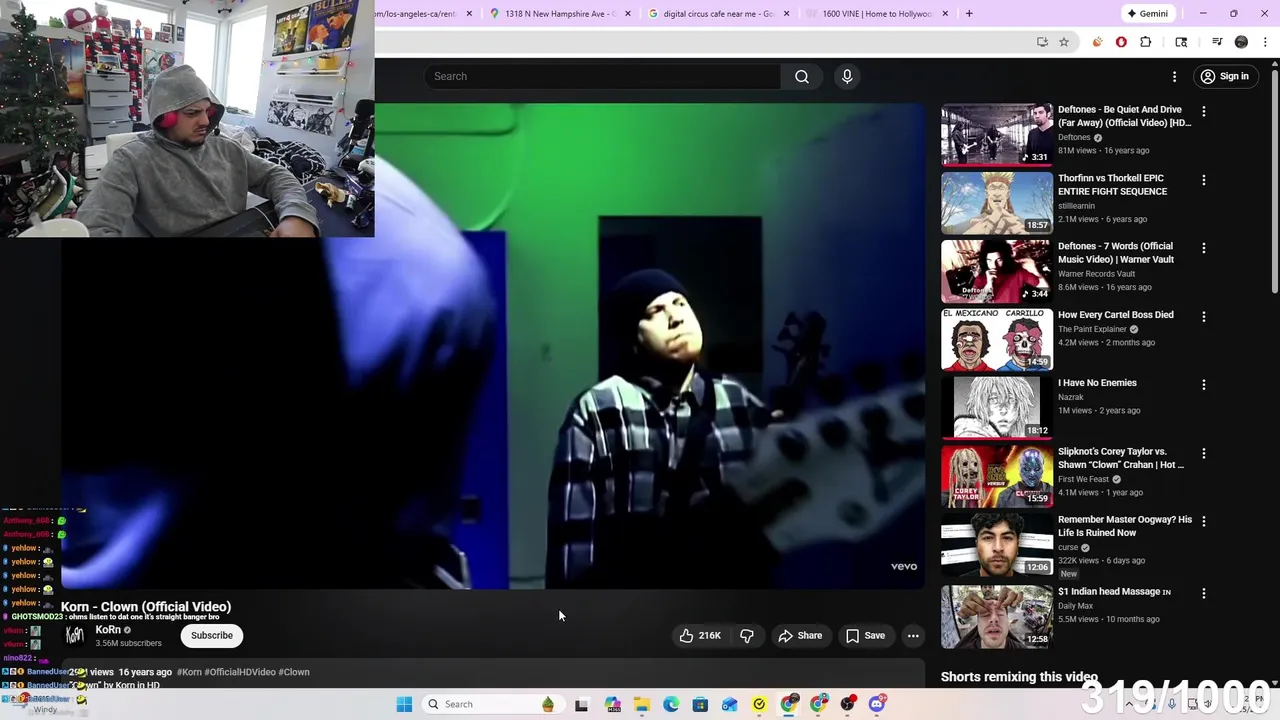Open options for Thorfinn vs Thorkell video
Screen dimensions: 1280x720
coord(1204,180)
